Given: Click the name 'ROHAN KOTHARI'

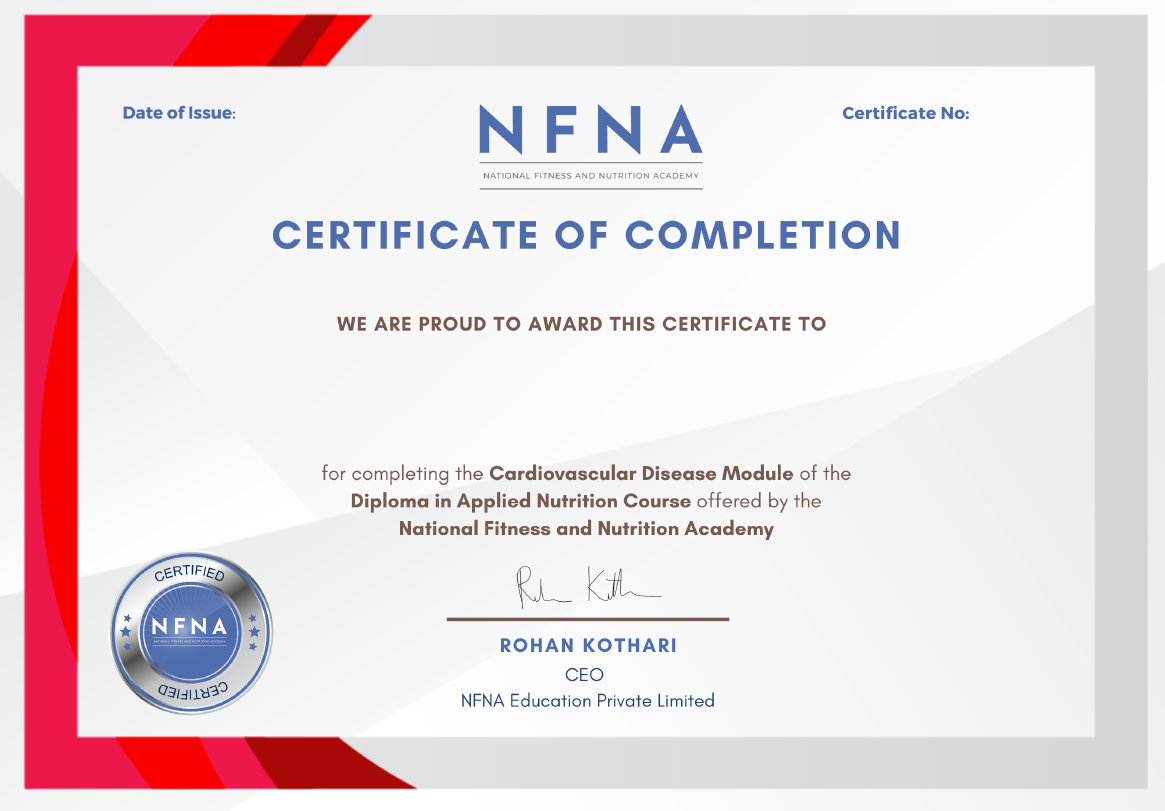Looking at the screenshot, I should coord(588,645).
